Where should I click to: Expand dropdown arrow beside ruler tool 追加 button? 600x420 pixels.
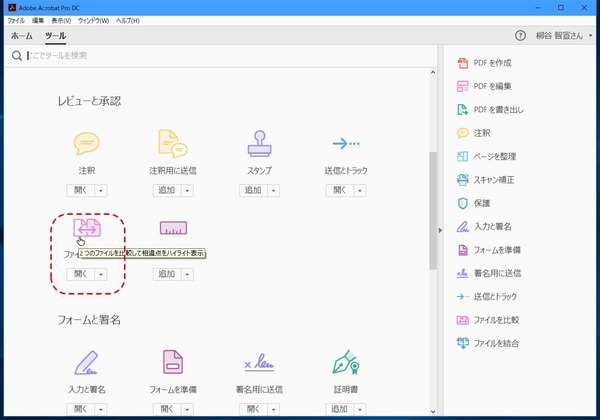point(187,274)
